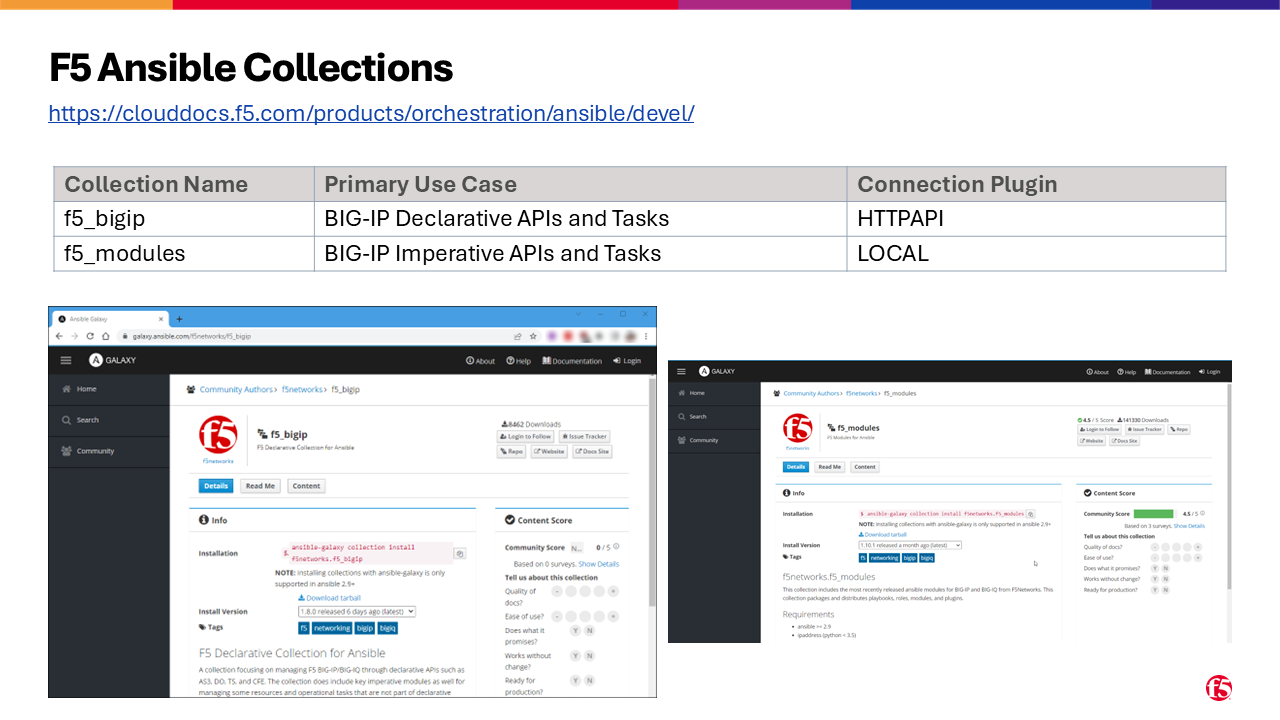Open the clouddocs.f5.com Ansible documentation link
The width and height of the screenshot is (1280, 720).
click(x=371, y=113)
